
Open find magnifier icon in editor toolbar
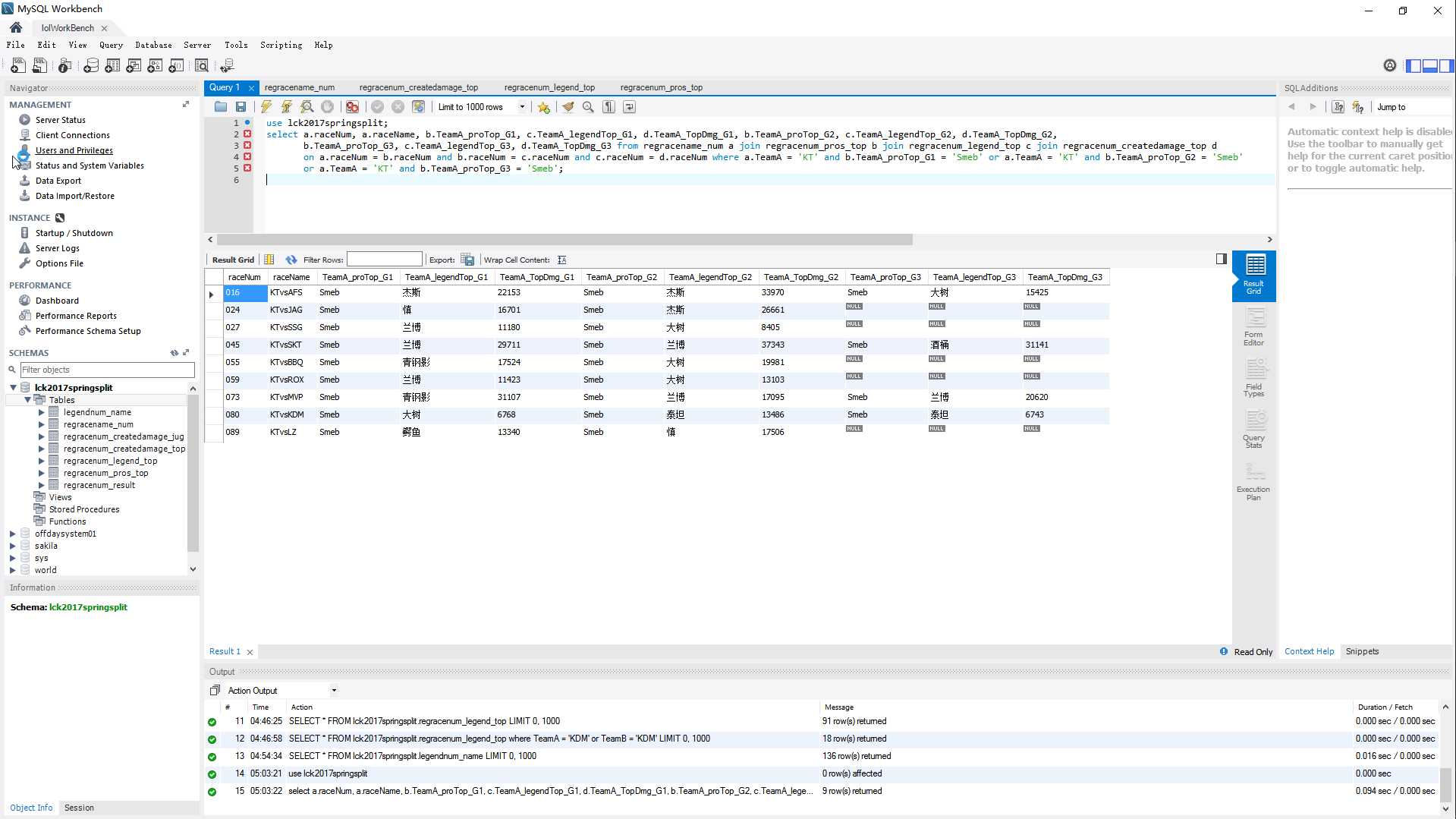(x=588, y=107)
